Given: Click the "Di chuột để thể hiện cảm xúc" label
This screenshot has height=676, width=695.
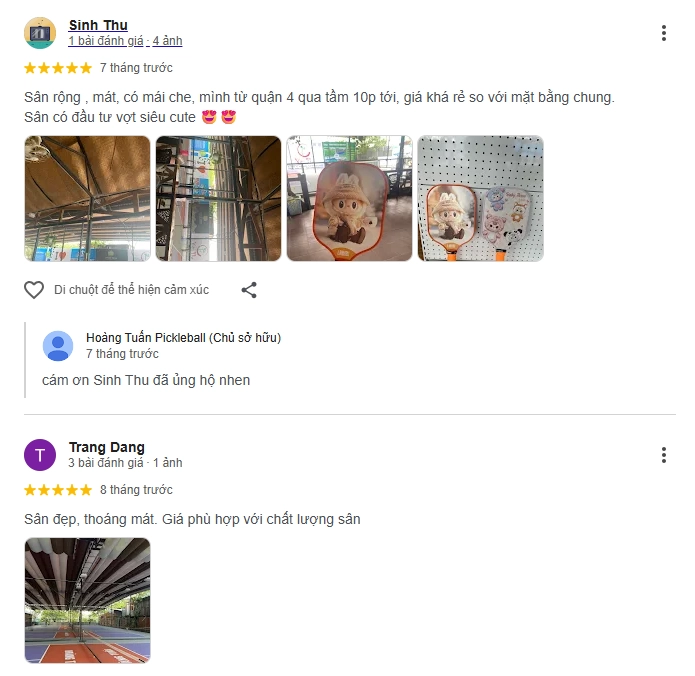Looking at the screenshot, I should point(132,290).
